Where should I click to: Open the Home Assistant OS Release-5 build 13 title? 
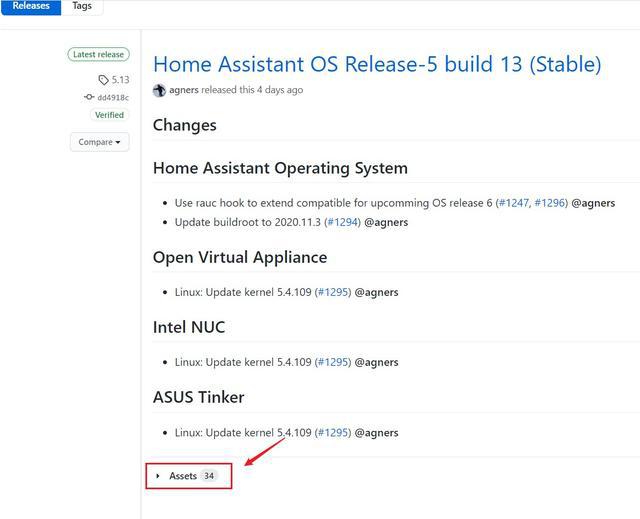(377, 64)
